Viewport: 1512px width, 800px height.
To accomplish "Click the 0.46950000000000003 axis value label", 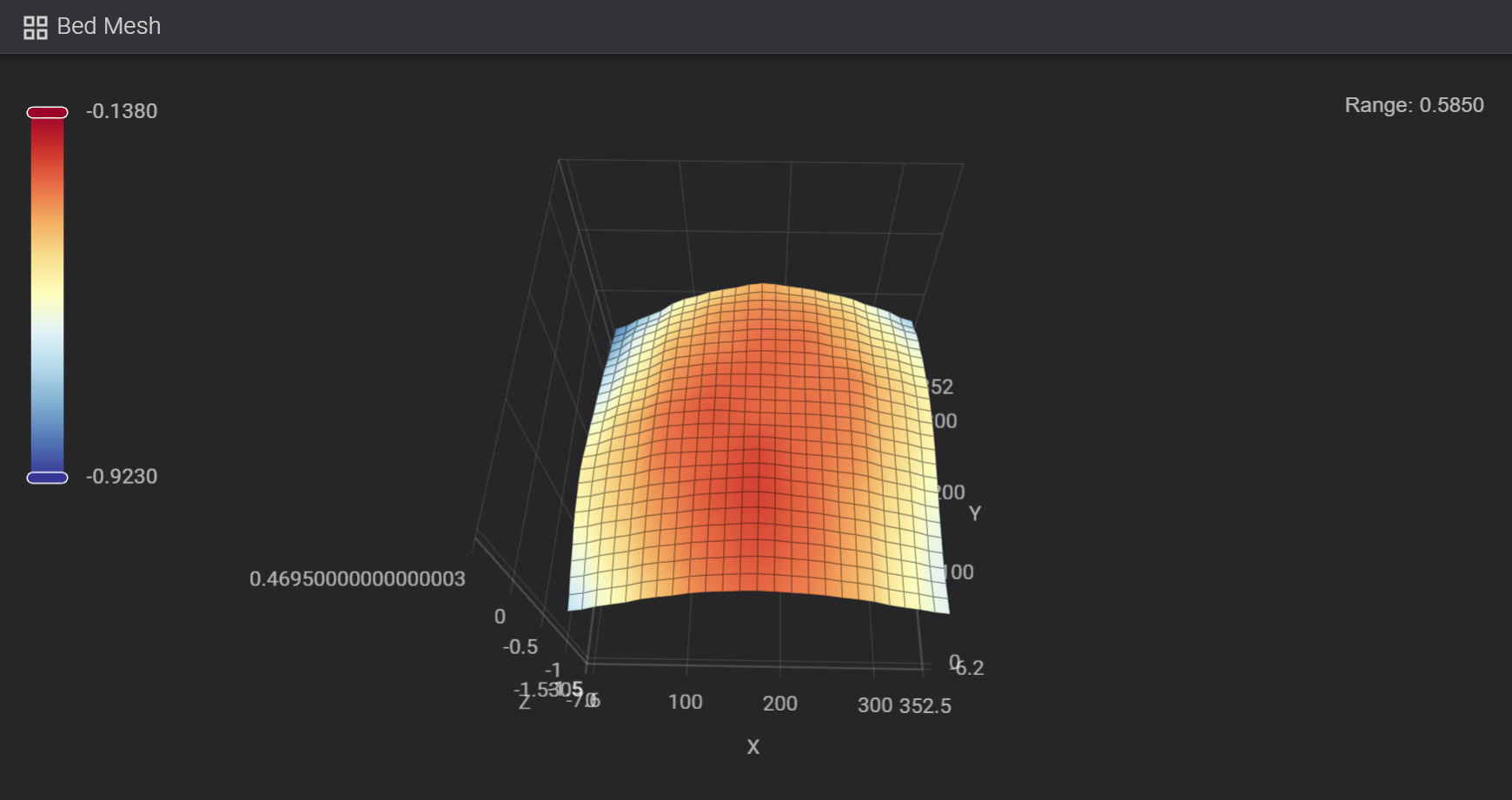I will [x=357, y=579].
